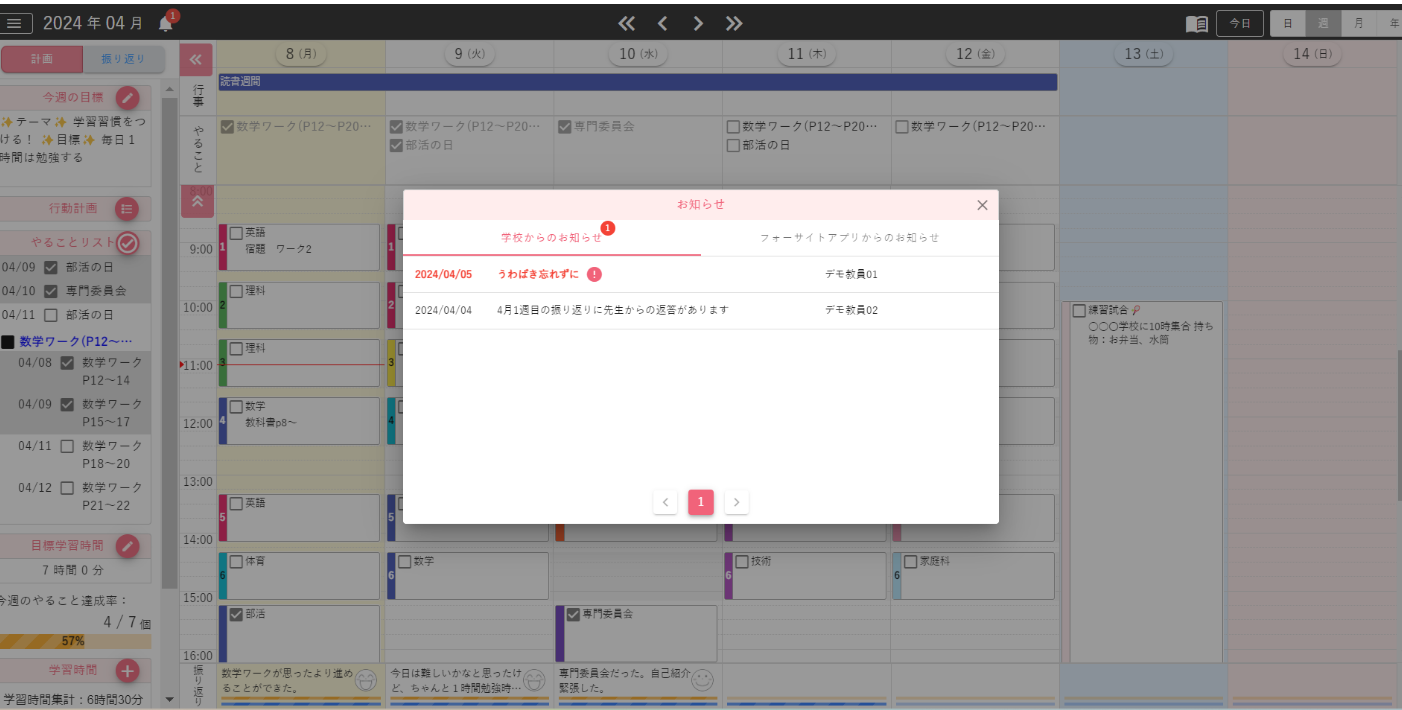Collapse sidebar with double chevron button
The height and width of the screenshot is (710, 1402).
pyautogui.click(x=196, y=59)
